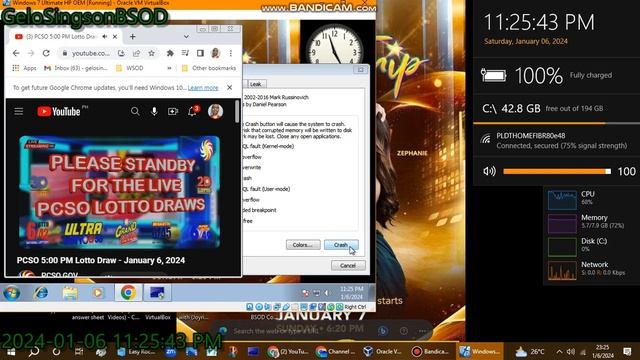This screenshot has height=360, width=640.
Task: Dismiss the Chrome update notice
Action: click(229, 88)
